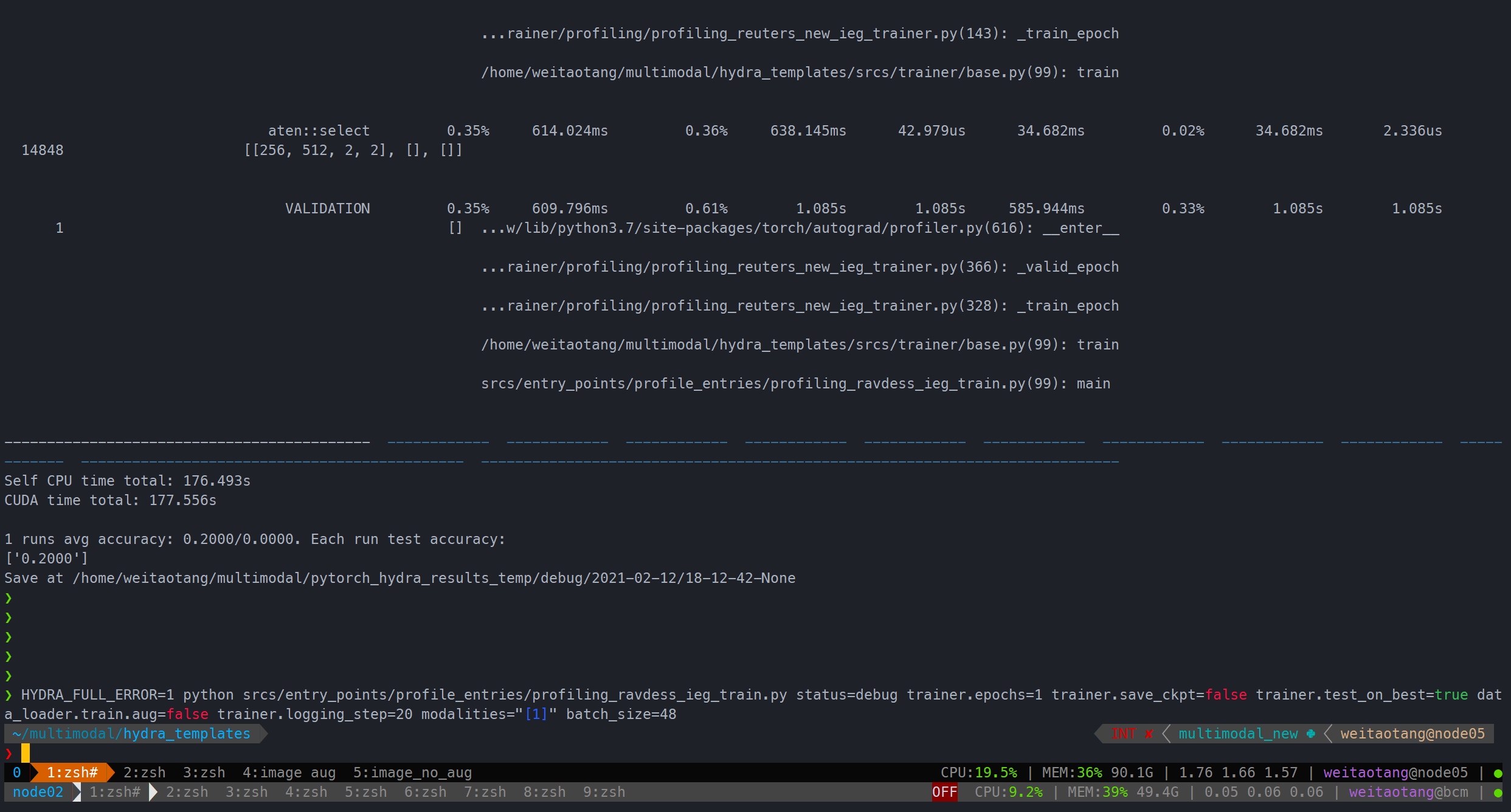The width and height of the screenshot is (1511, 812).
Task: Click profiler.py(616): __enter__ stack line
Action: click(x=800, y=228)
